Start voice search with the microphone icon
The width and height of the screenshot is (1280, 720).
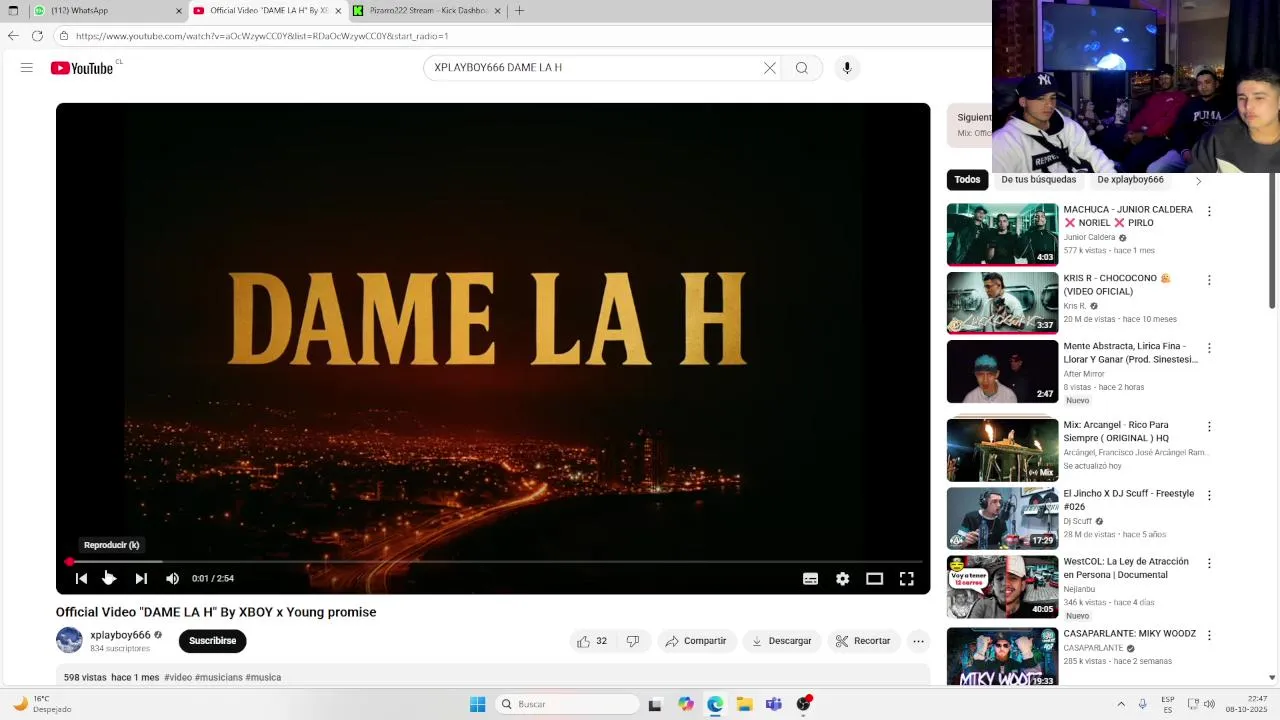pos(847,68)
